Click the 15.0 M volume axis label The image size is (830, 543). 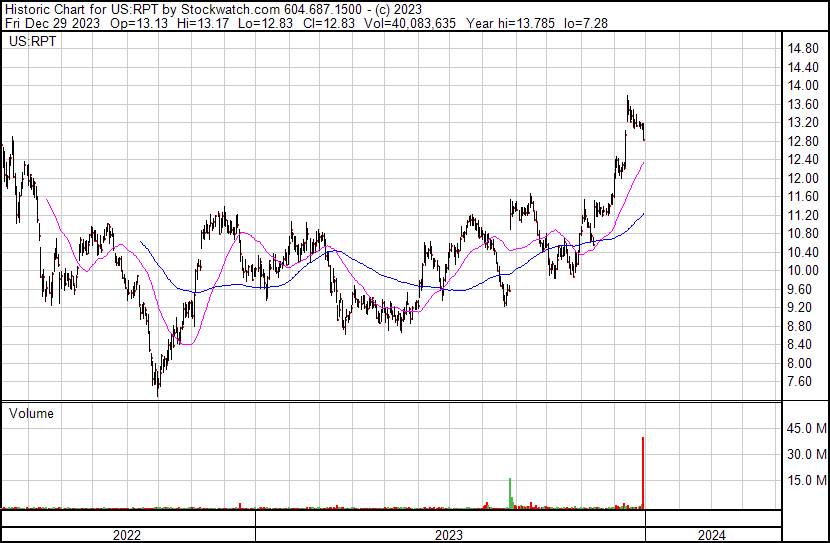[x=806, y=480]
